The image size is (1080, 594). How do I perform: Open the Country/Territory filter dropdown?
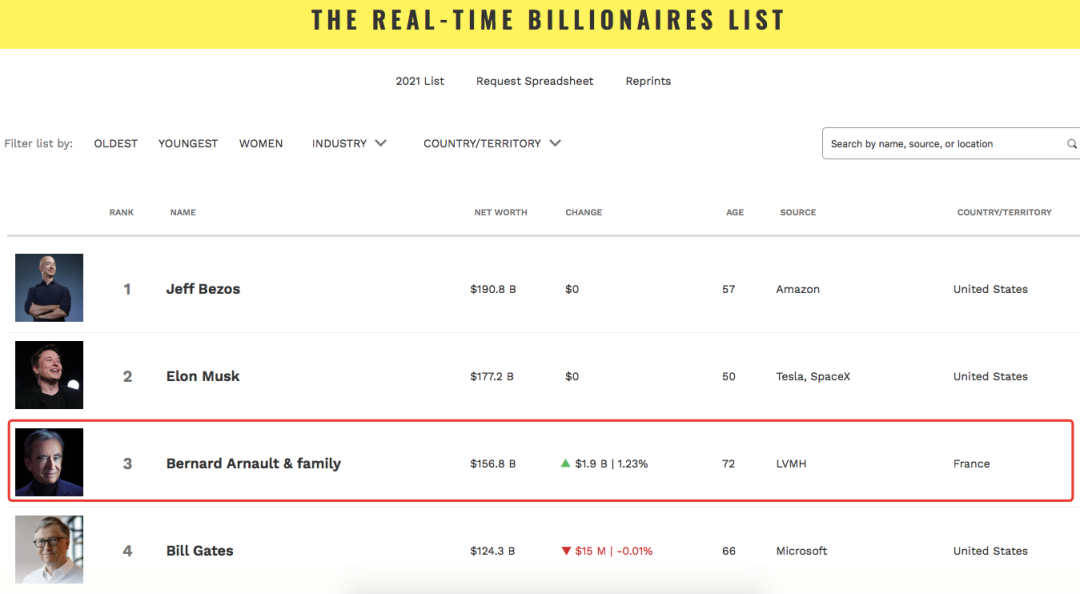pos(492,144)
